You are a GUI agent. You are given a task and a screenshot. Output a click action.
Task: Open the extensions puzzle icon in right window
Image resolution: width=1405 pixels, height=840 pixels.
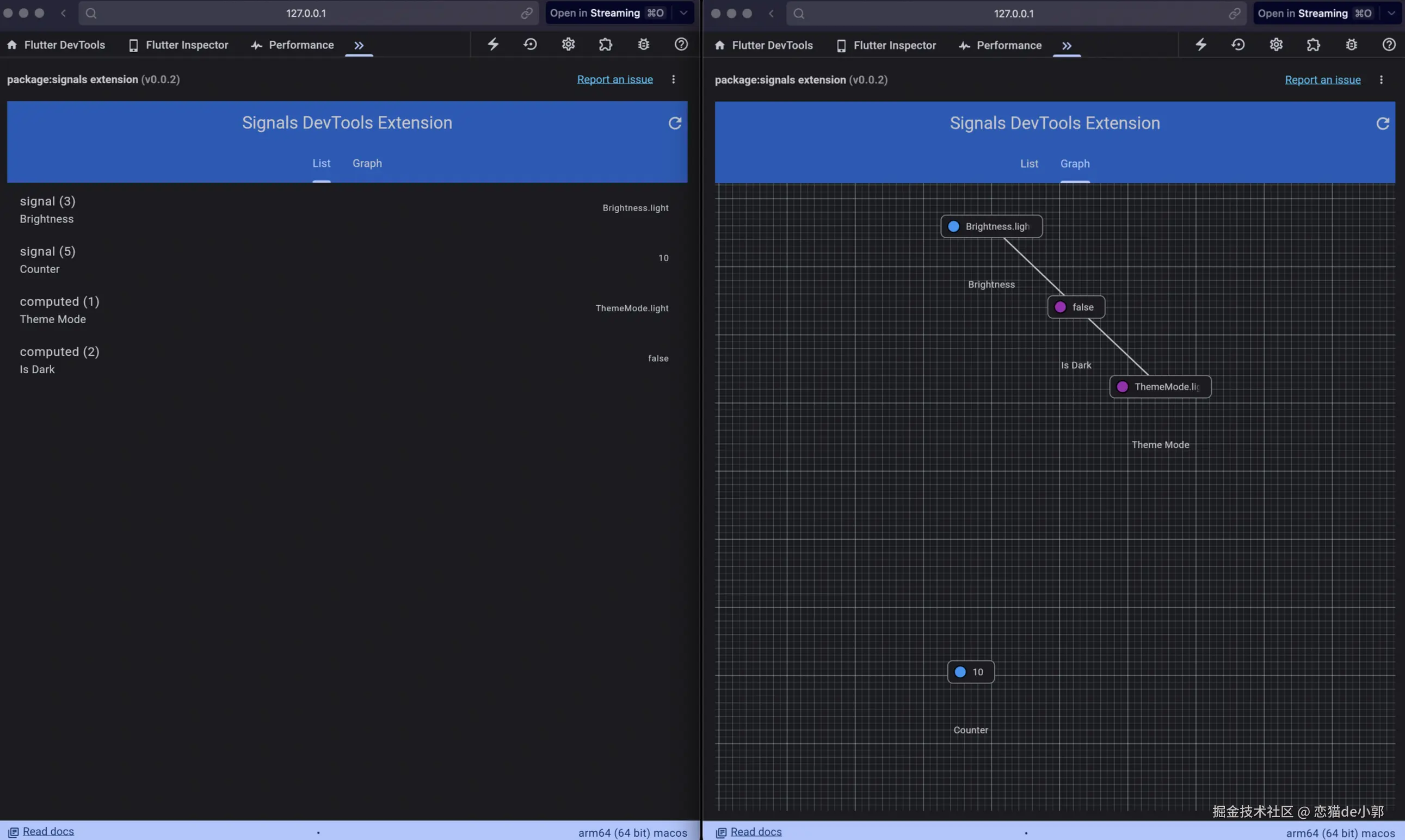[x=1313, y=45]
